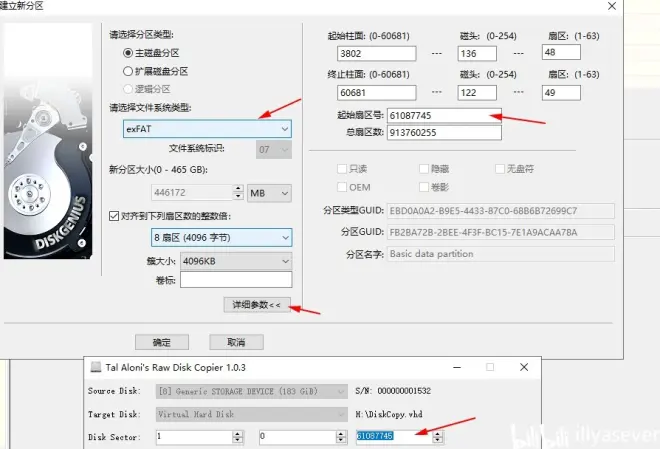Viewport: 660px width, 449px height.
Task: Click the start cylinder field 3802
Action: point(377,53)
